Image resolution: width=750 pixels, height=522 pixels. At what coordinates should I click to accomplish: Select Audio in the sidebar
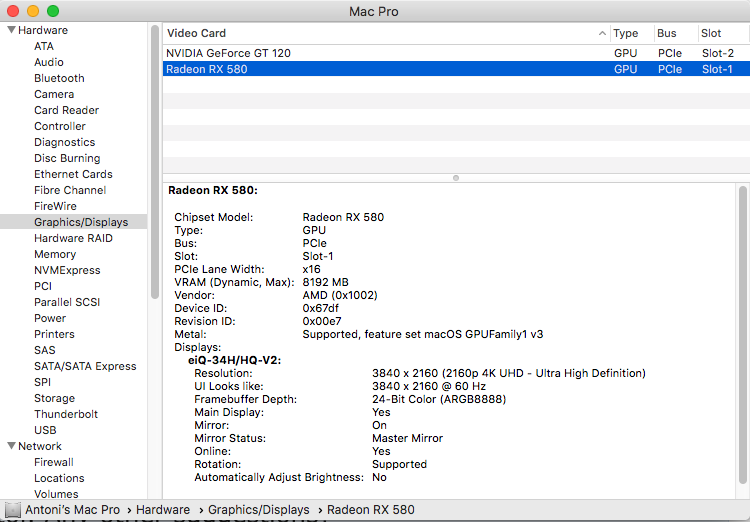[49, 62]
